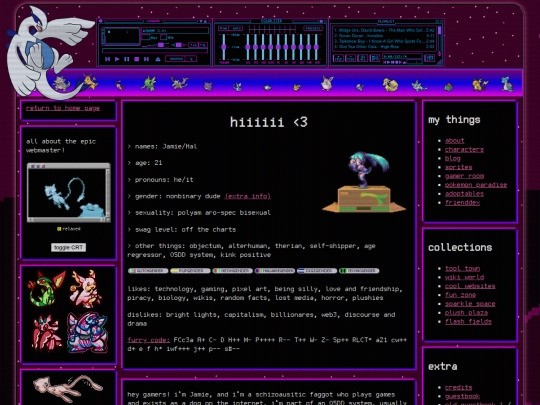Image resolution: width=540 pixels, height=405 pixels.
Task: Click the playlist add button
Action: [338, 58]
